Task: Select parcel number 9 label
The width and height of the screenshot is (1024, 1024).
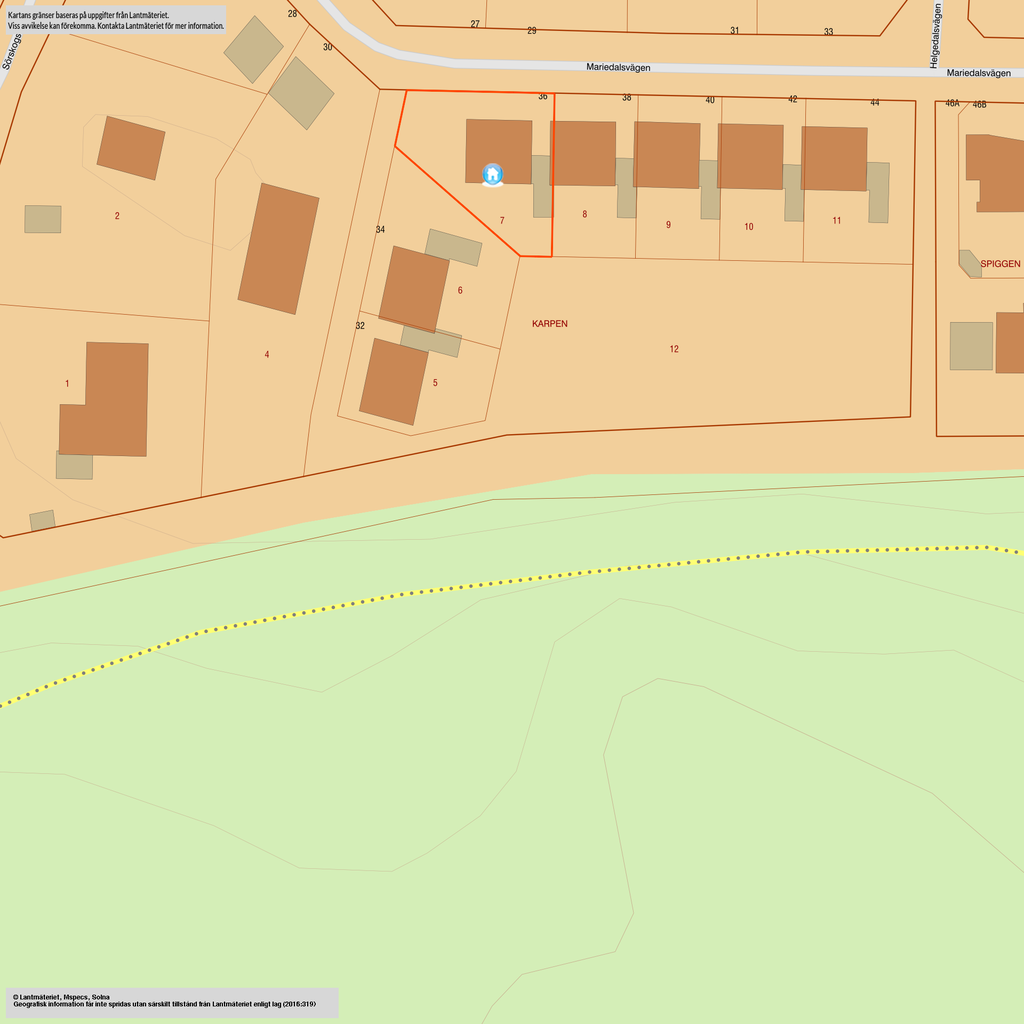Action: (668, 225)
